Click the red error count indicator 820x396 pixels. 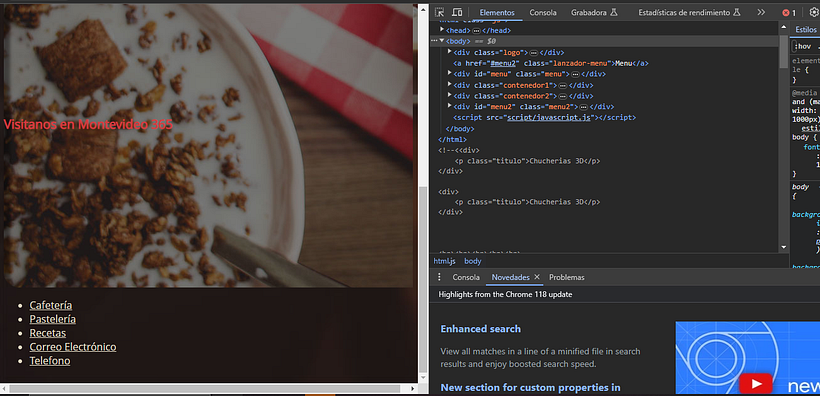(x=789, y=13)
